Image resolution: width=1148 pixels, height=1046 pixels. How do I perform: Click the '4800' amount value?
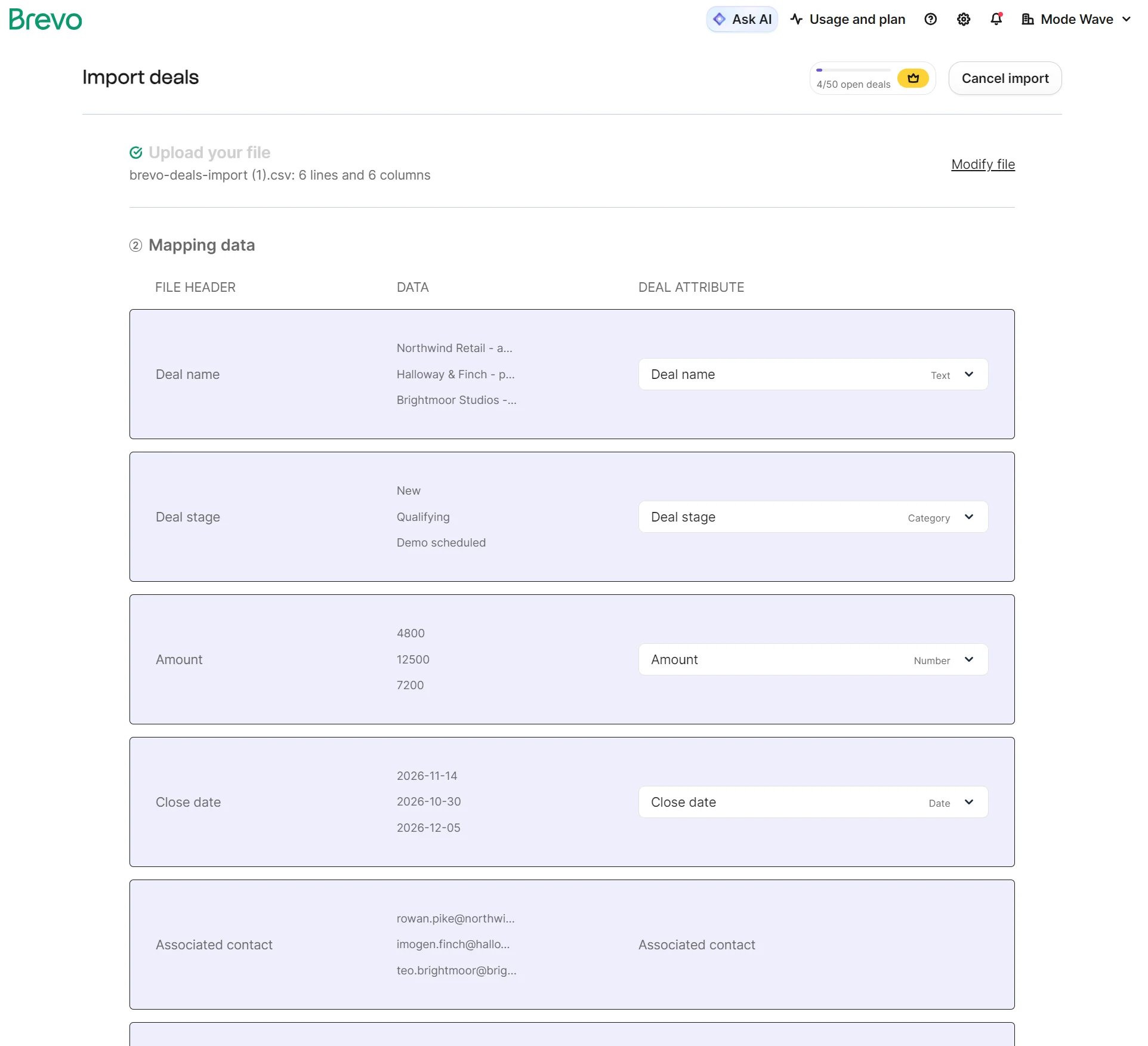[x=411, y=633]
